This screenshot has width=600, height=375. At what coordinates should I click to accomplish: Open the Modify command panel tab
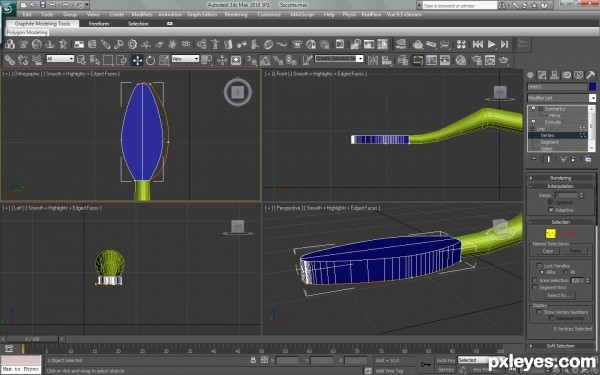pos(542,75)
